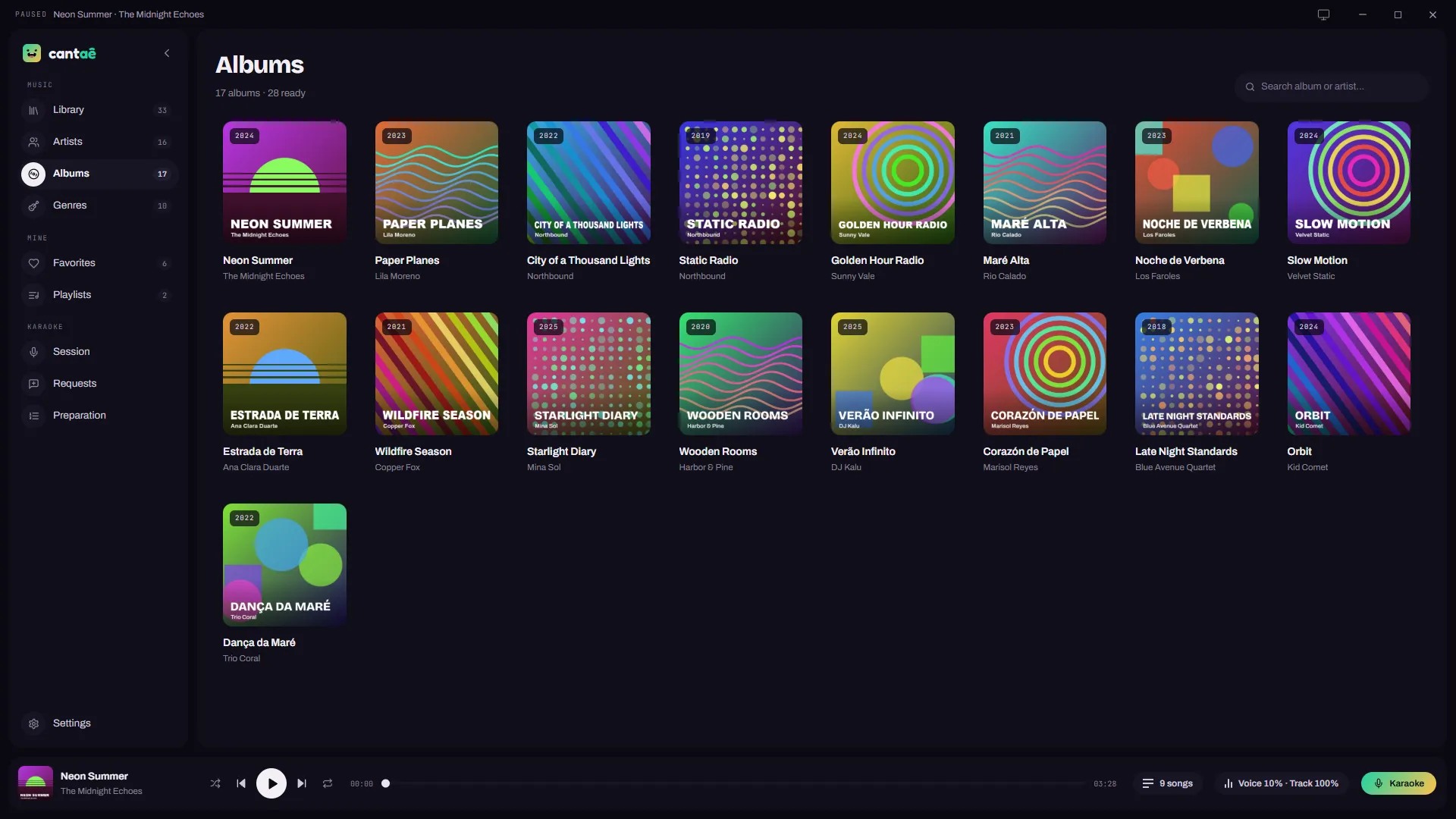Click the Favorites heart icon
1456x819 pixels.
coord(33,263)
